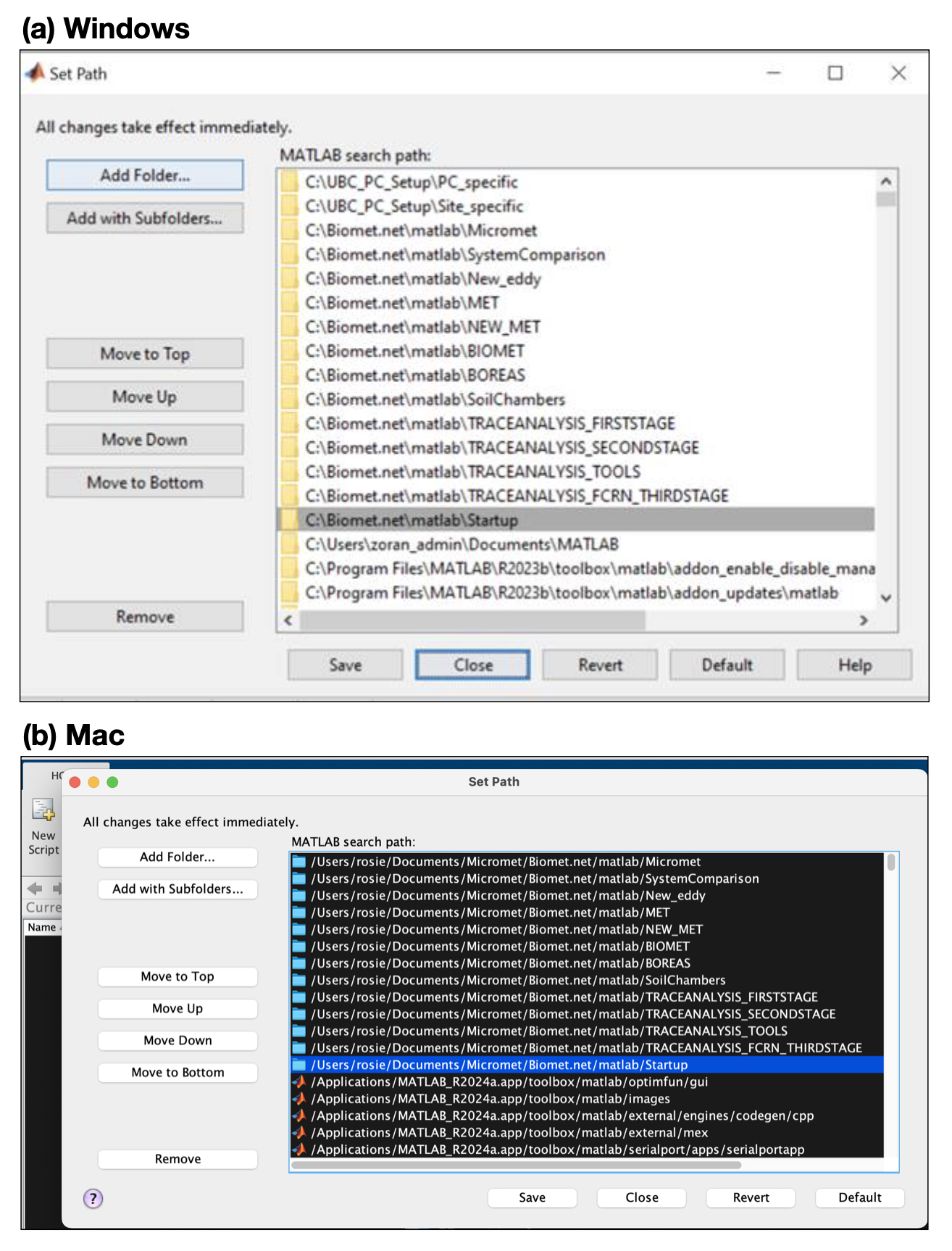
Task: Click Mac path list horizontal scrollbar
Action: click(517, 1165)
